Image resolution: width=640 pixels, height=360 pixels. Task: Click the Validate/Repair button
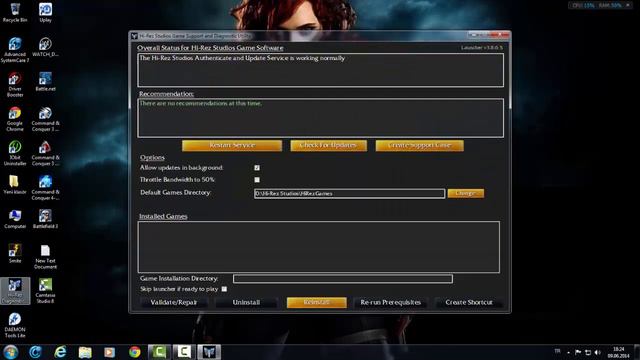pos(173,302)
